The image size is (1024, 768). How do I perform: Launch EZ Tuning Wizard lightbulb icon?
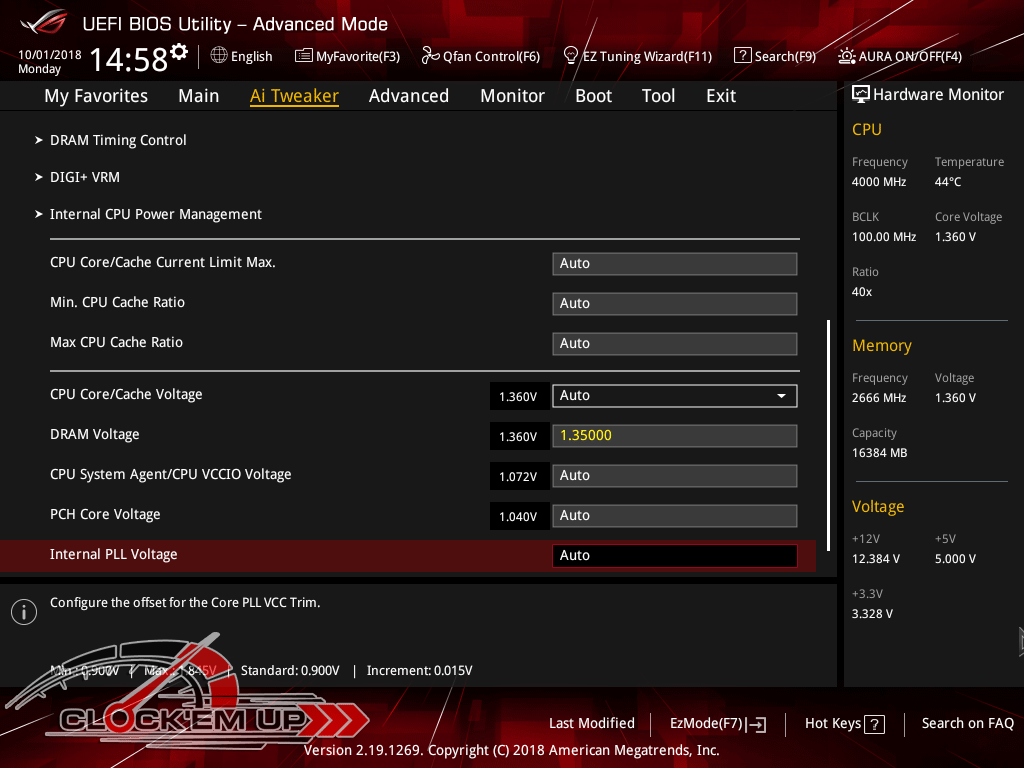point(571,55)
